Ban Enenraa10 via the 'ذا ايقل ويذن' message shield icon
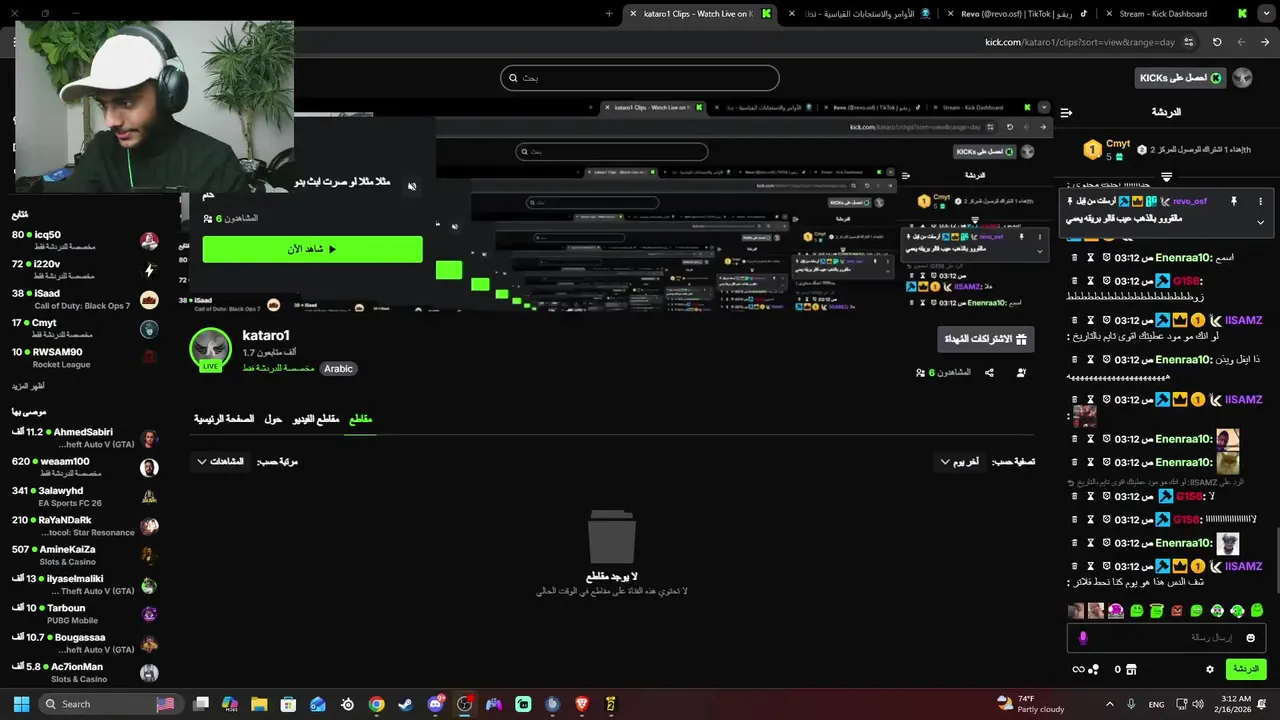Screen dimensions: 1280x720 click(x=1106, y=360)
